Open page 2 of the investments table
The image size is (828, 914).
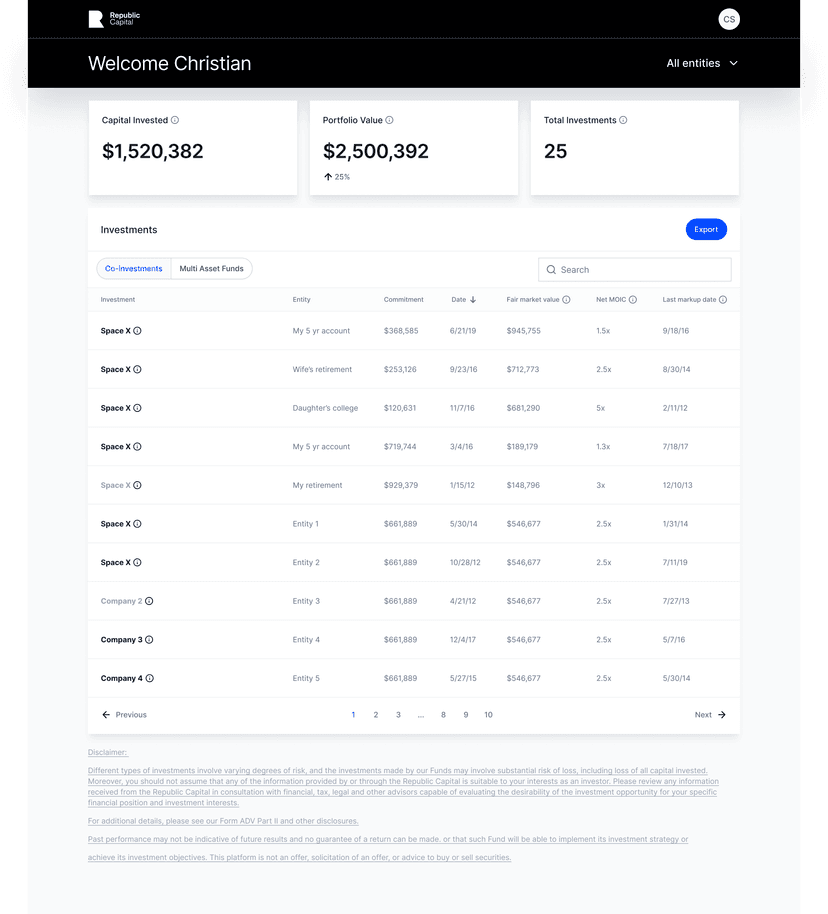coord(376,715)
